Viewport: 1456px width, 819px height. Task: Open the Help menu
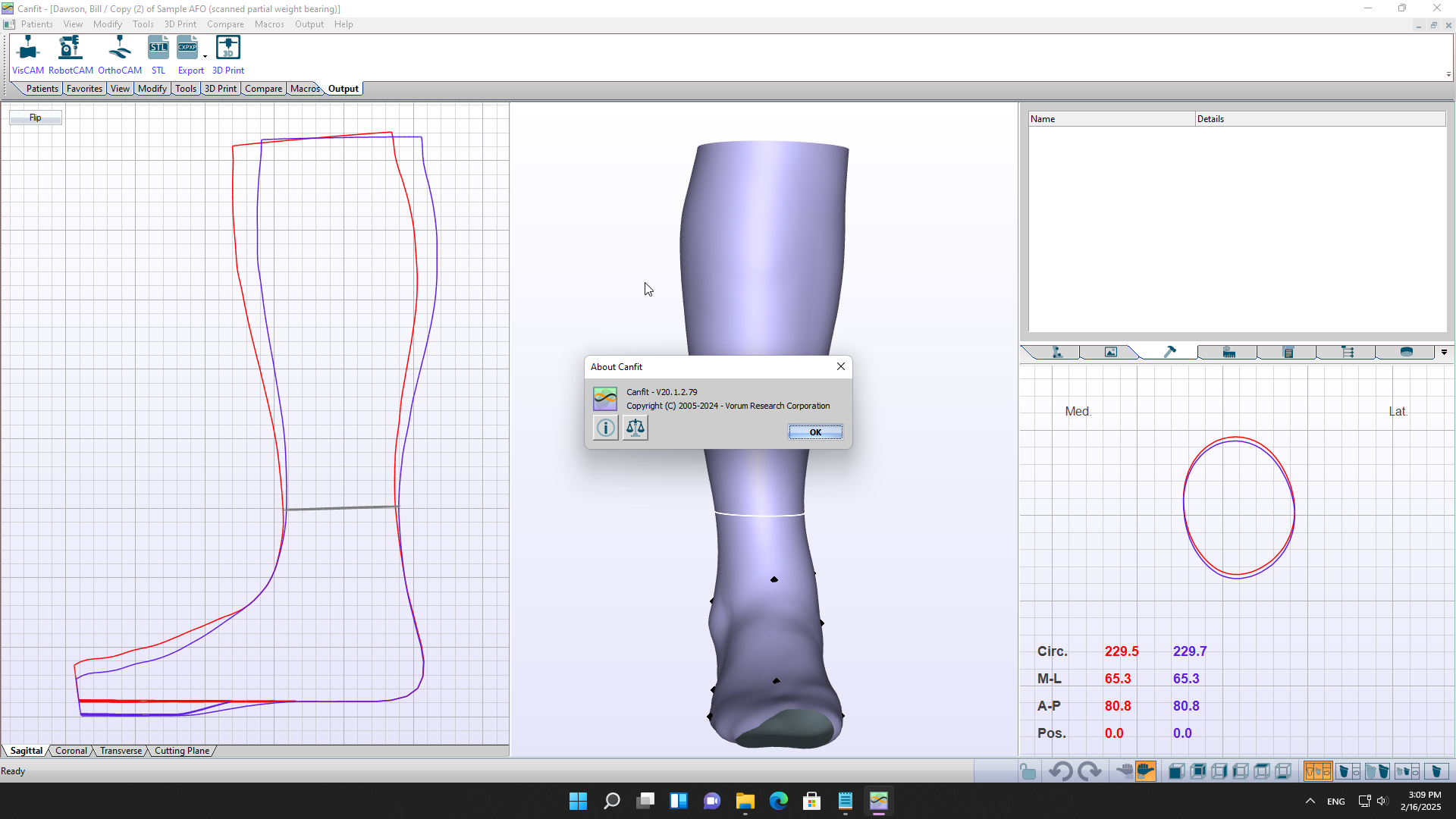(x=344, y=24)
